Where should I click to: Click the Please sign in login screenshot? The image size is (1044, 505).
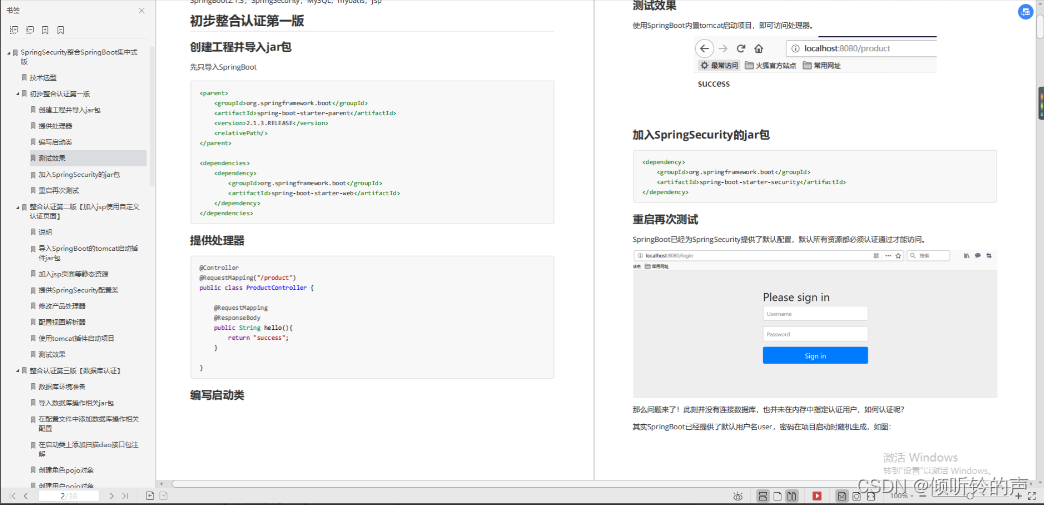[x=815, y=324]
